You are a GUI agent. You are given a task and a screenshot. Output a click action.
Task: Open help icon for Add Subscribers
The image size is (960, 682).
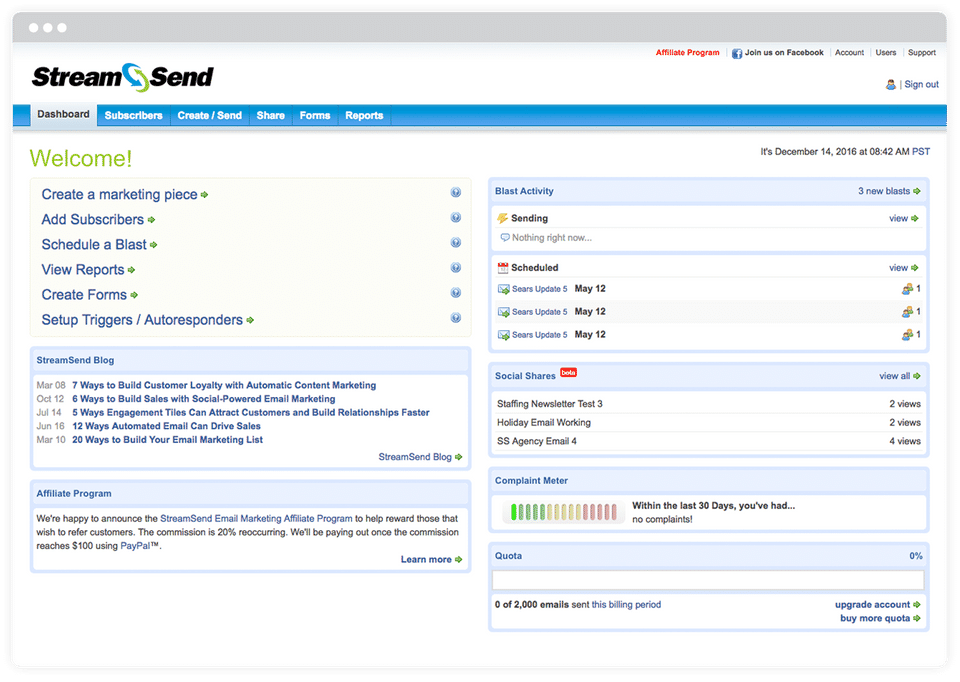[x=456, y=217]
